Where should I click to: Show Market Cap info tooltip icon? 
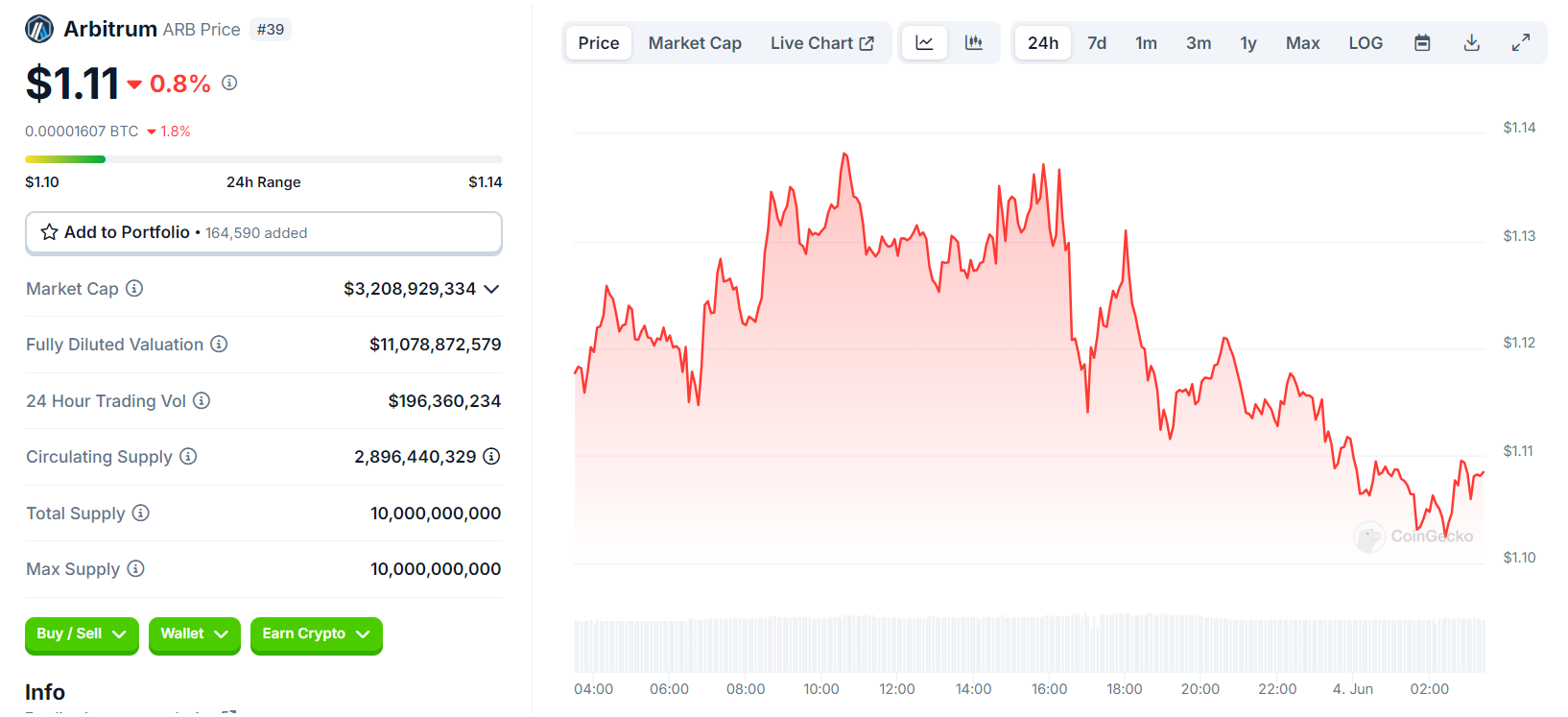click(x=134, y=288)
